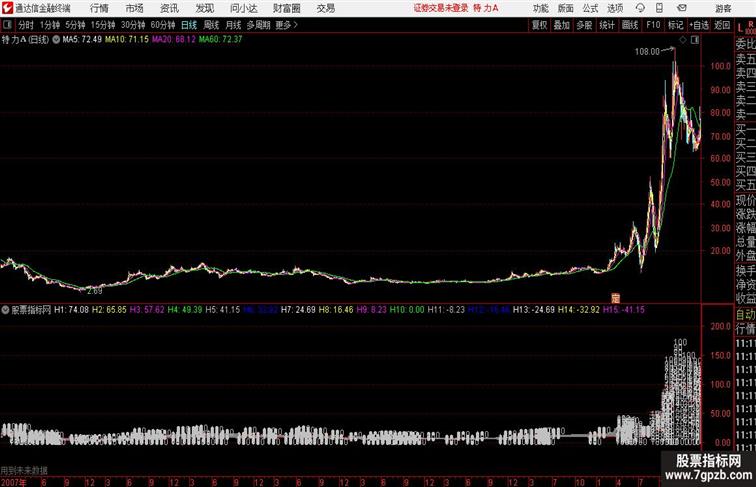756x487 pixels.
Task: Click the H10: 0.00 indicator value
Action: click(407, 310)
